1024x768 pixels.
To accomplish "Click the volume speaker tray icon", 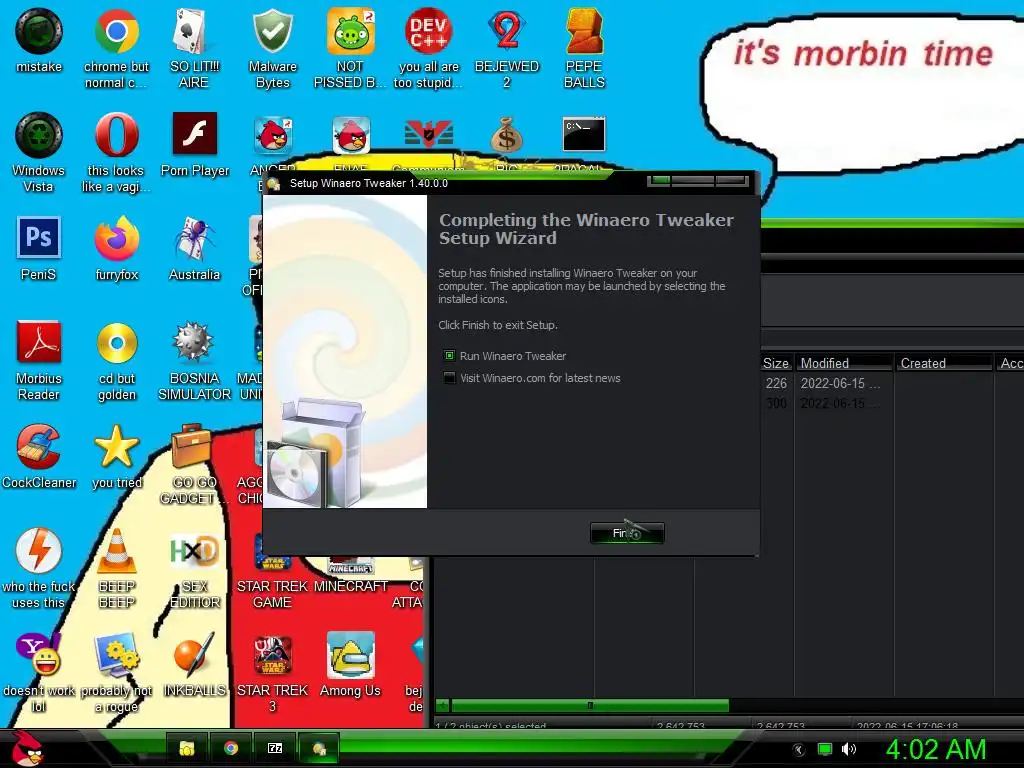I will [x=848, y=749].
